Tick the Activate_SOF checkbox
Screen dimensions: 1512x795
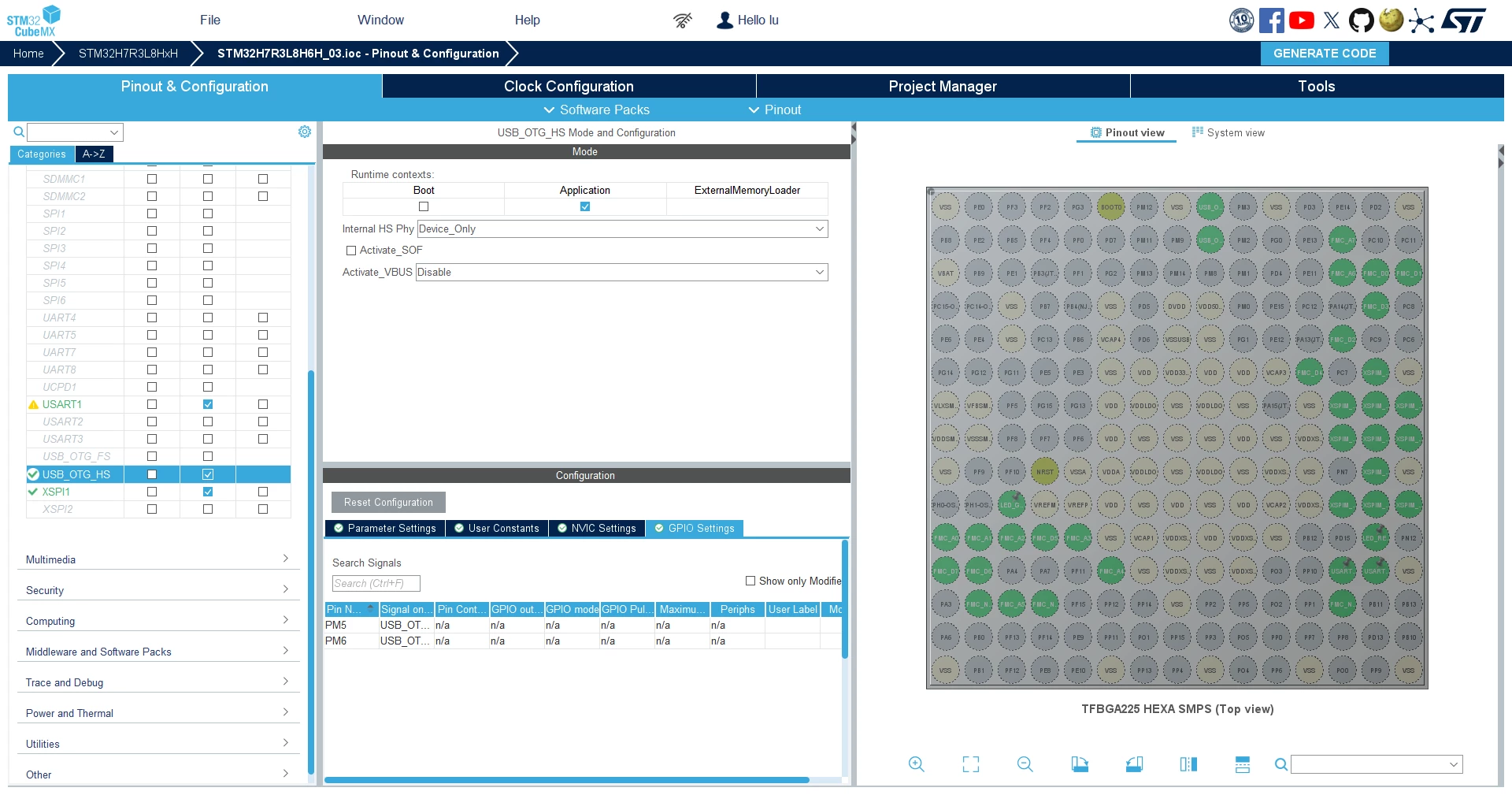point(351,251)
